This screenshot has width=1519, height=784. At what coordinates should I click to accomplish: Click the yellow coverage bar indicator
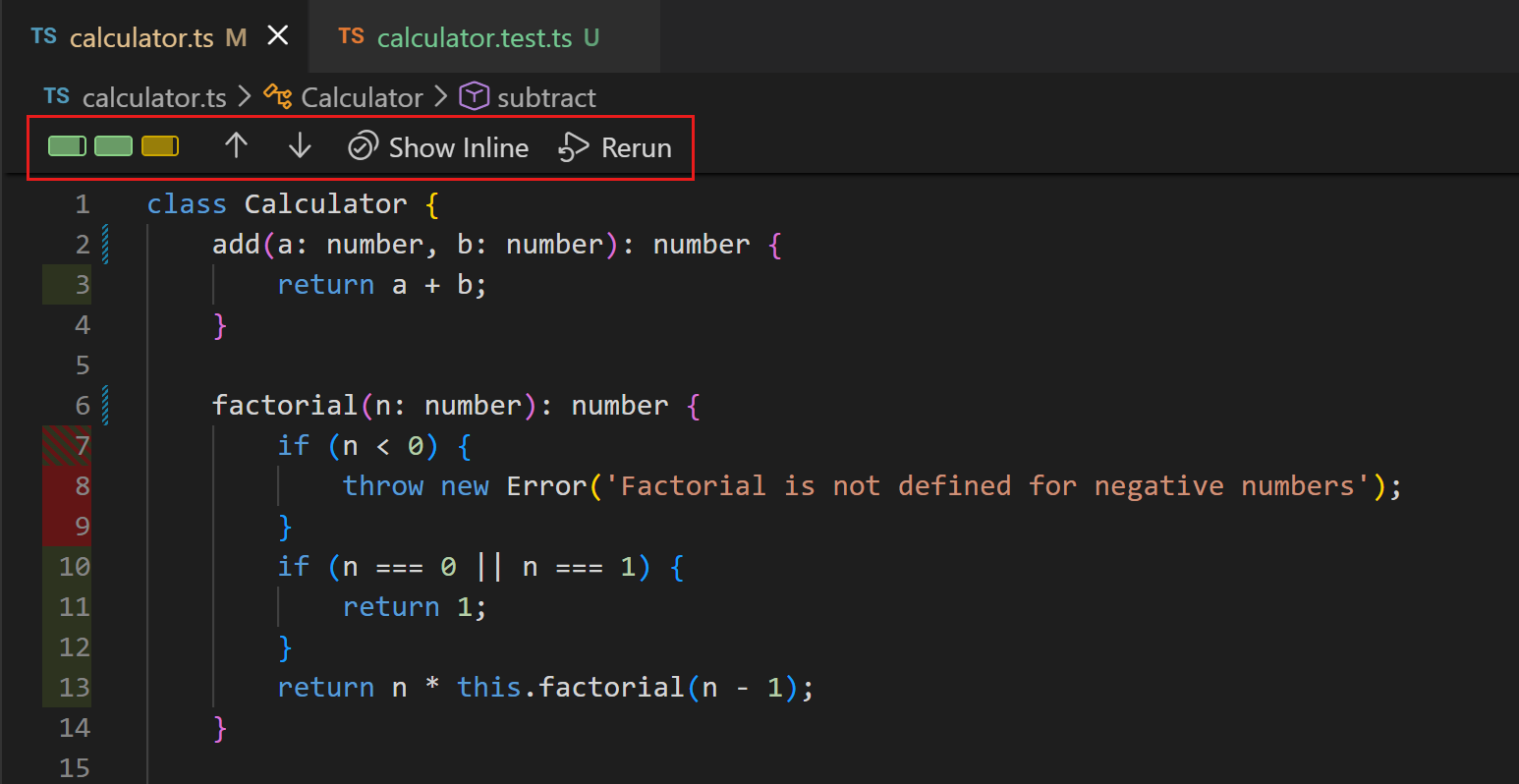[x=160, y=146]
